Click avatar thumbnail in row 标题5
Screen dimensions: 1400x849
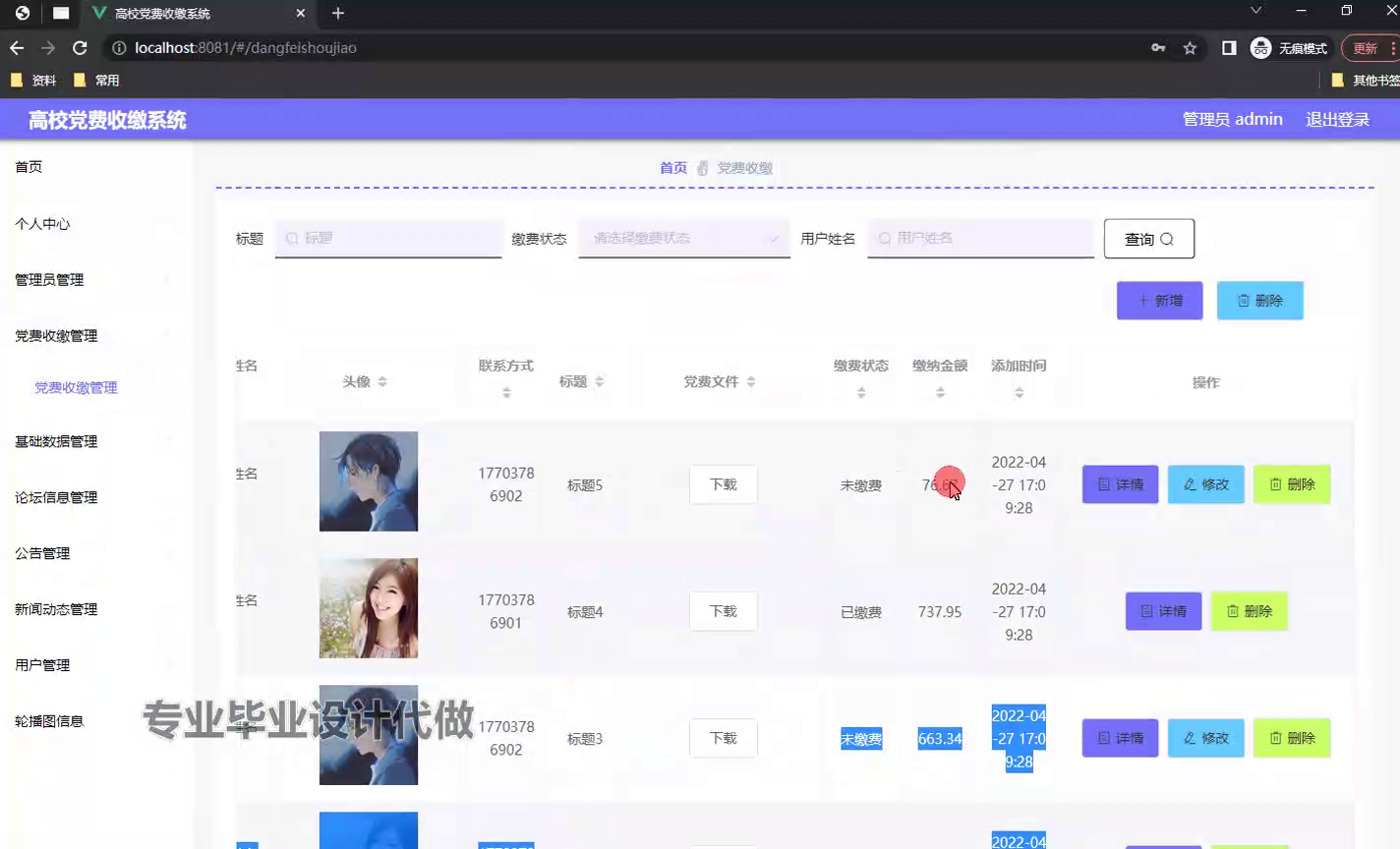(369, 481)
